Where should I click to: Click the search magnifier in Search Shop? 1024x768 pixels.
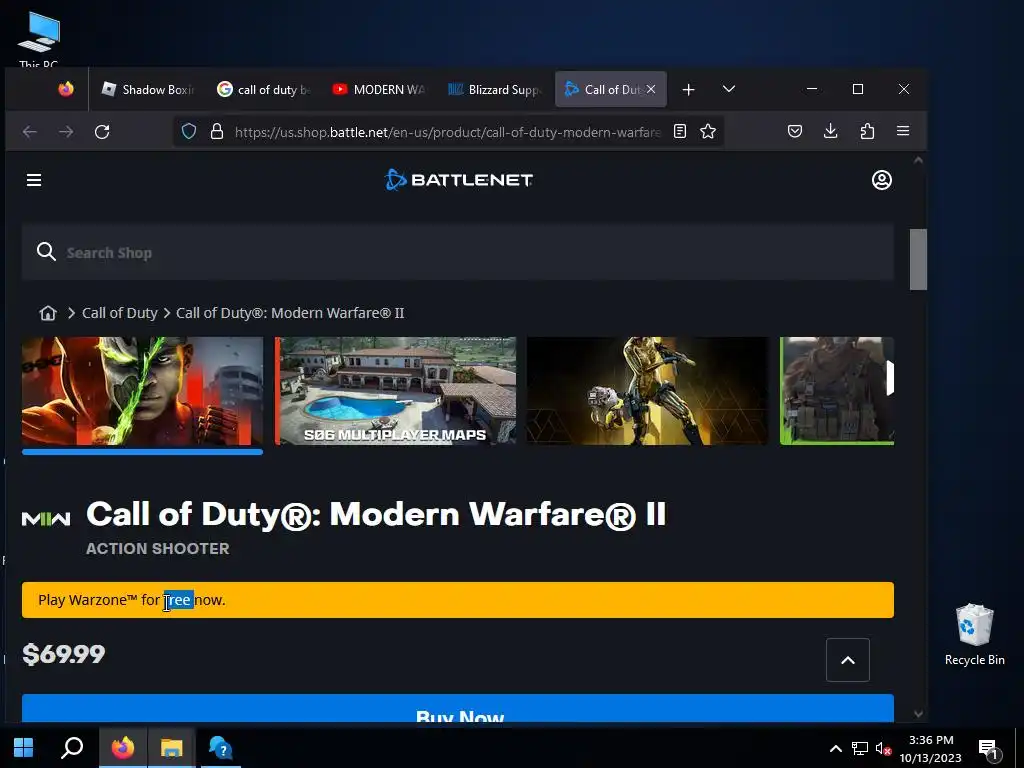pos(46,251)
